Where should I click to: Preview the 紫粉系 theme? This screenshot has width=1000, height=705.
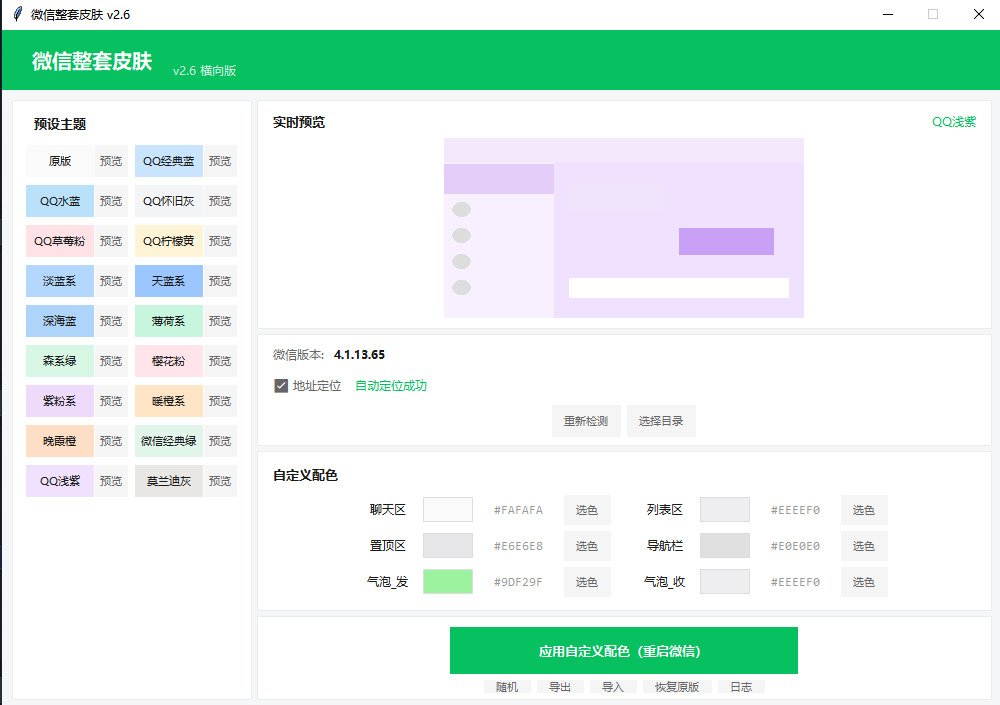pyautogui.click(x=111, y=401)
